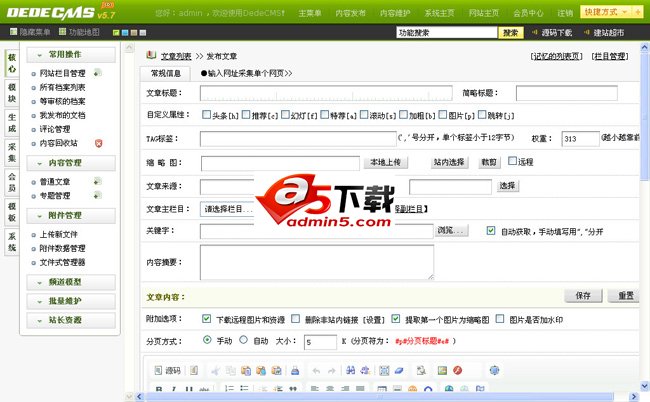
Task: Click the 文章标题 title input field
Action: (x=326, y=93)
